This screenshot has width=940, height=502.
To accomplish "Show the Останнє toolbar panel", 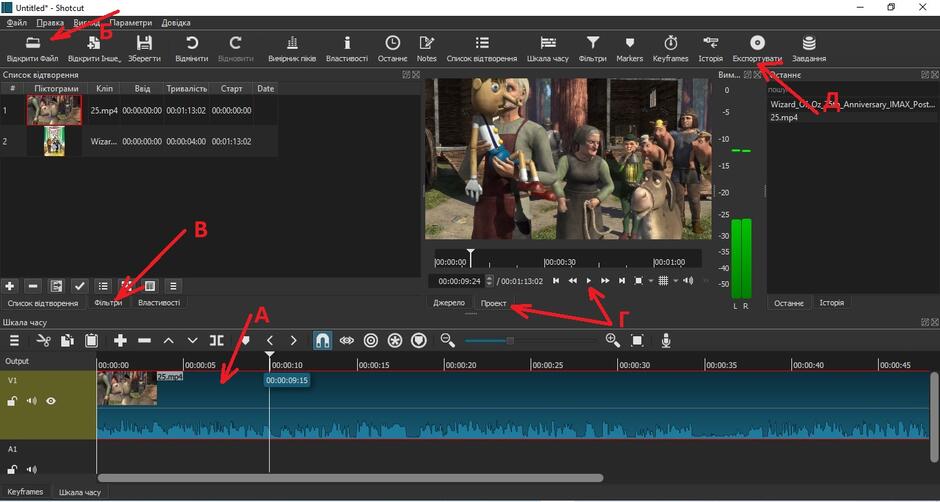I will pyautogui.click(x=392, y=49).
